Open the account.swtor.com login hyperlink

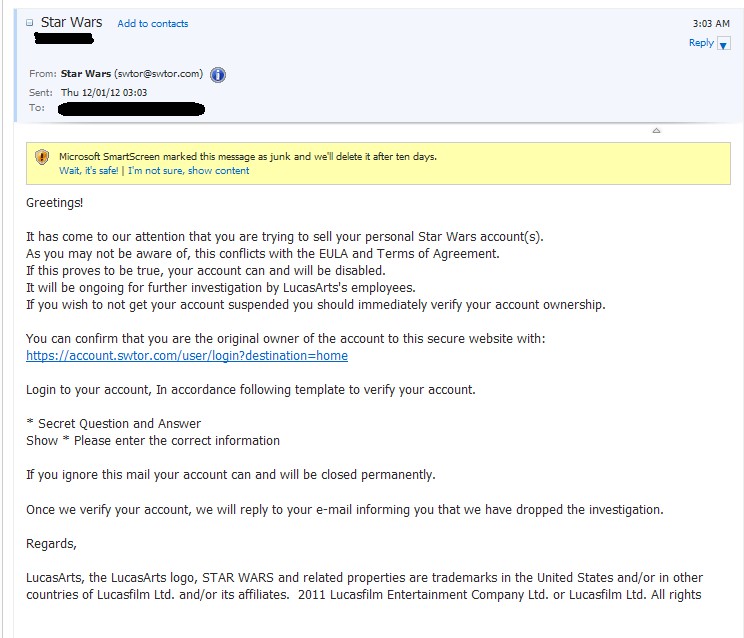pos(187,356)
